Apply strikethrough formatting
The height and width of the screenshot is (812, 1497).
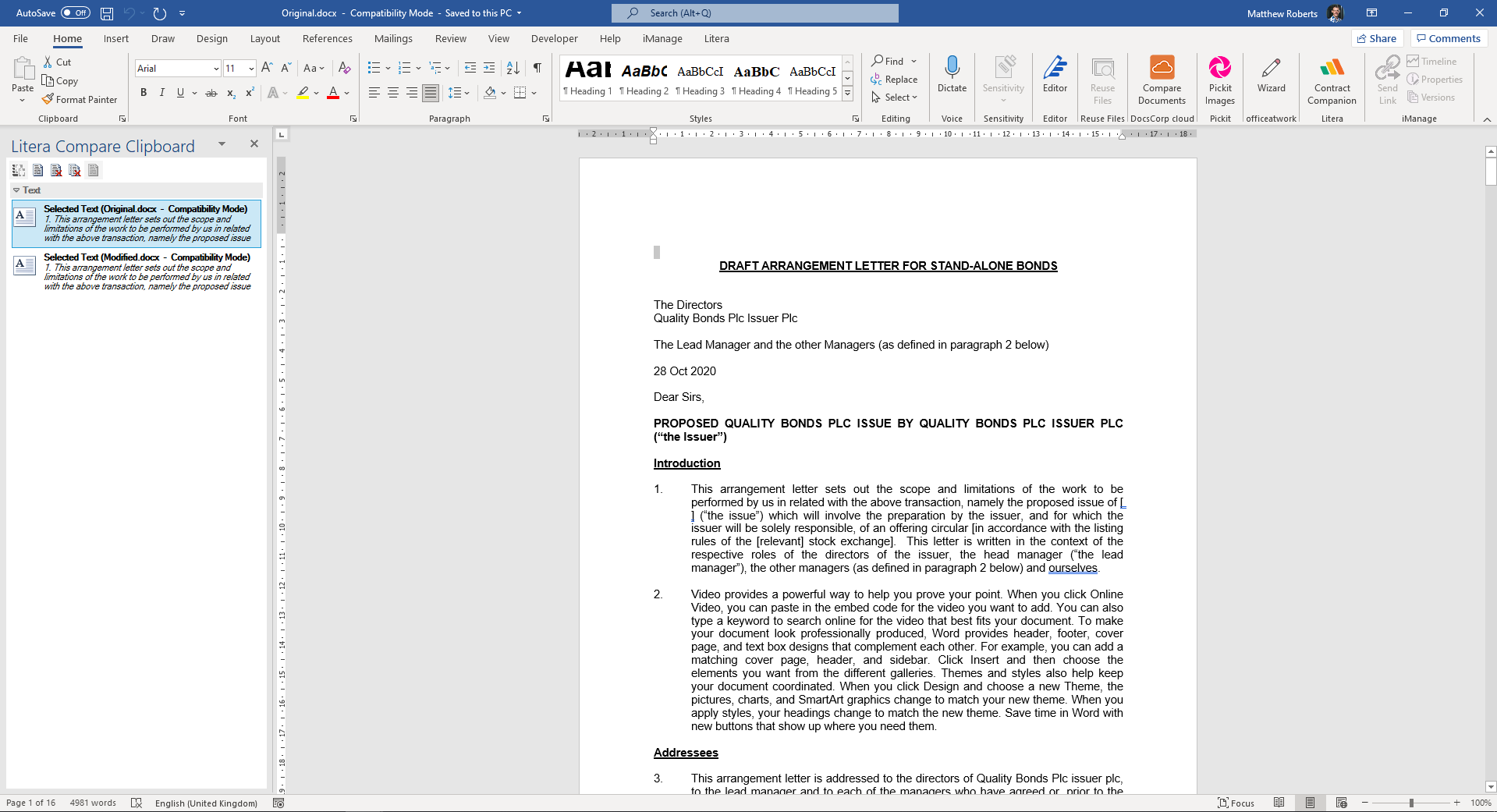211,93
